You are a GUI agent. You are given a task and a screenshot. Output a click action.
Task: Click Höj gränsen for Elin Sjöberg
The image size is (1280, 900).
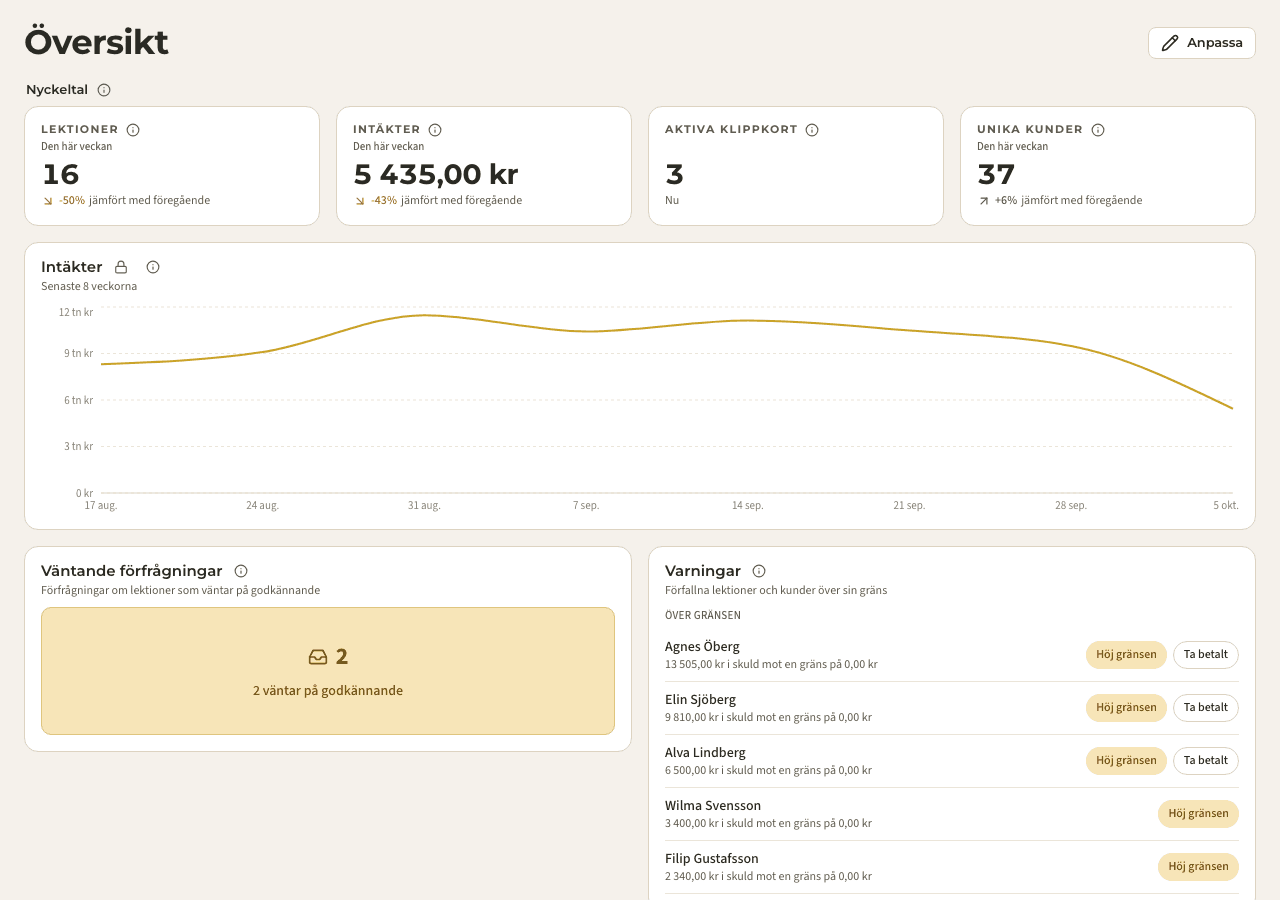(1126, 707)
